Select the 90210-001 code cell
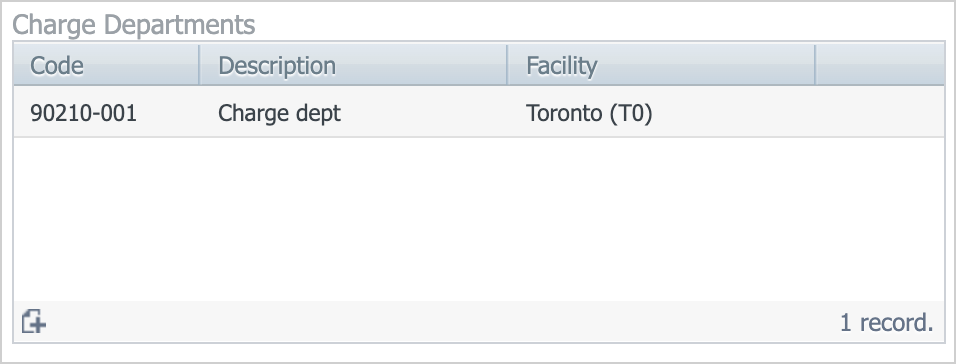956x364 pixels. click(107, 113)
